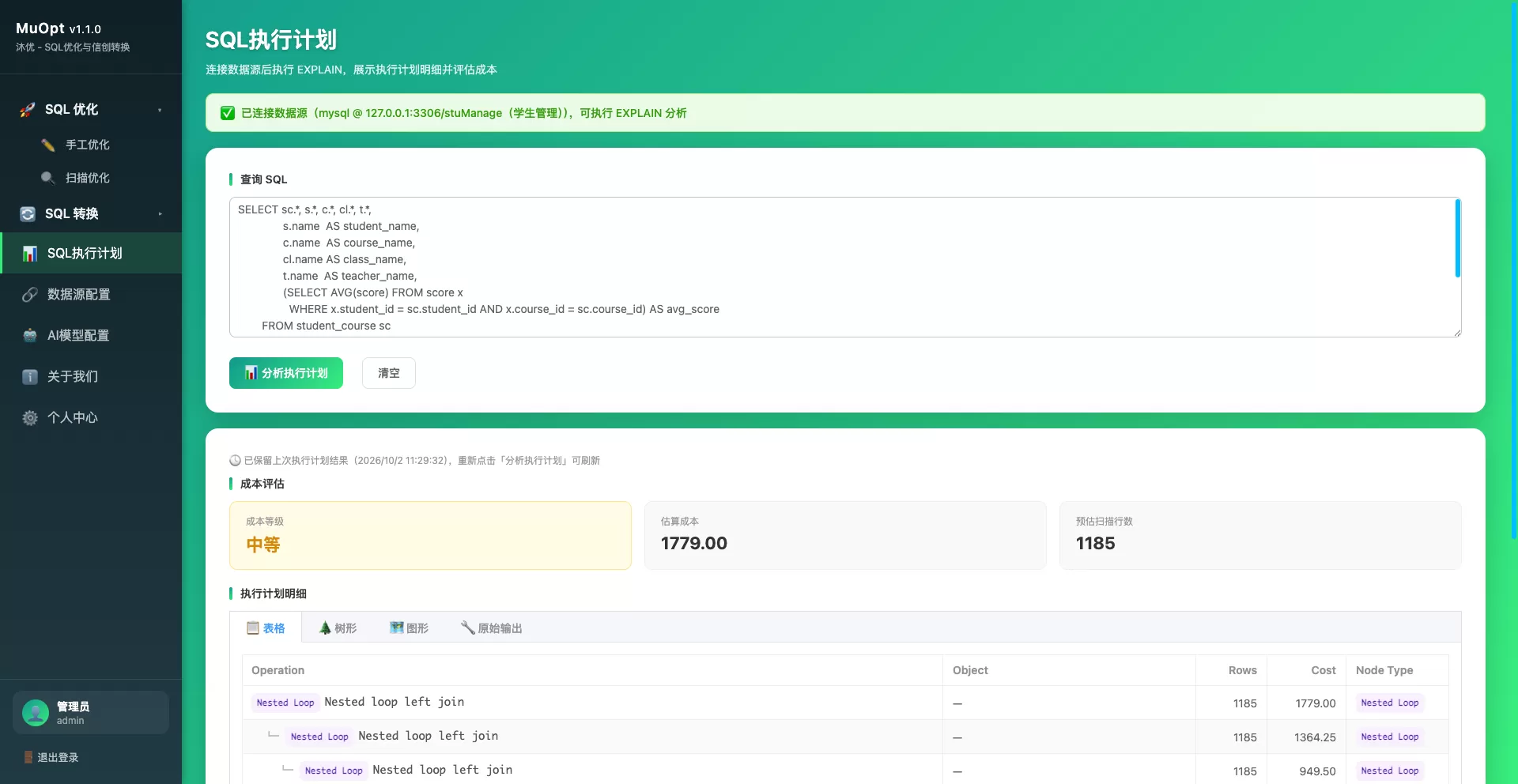This screenshot has width=1518, height=784.
Task: Click the clock icon beside saved result note
Action: pos(235,461)
